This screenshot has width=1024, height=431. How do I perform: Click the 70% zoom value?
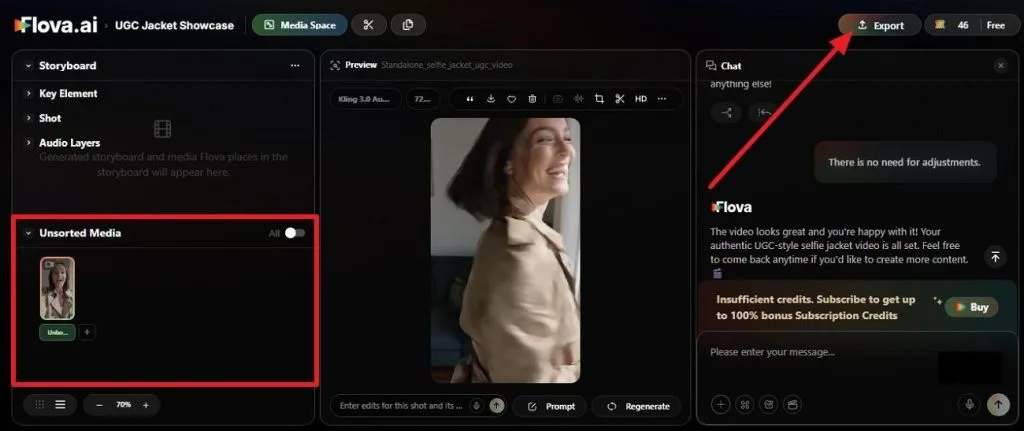(x=123, y=405)
